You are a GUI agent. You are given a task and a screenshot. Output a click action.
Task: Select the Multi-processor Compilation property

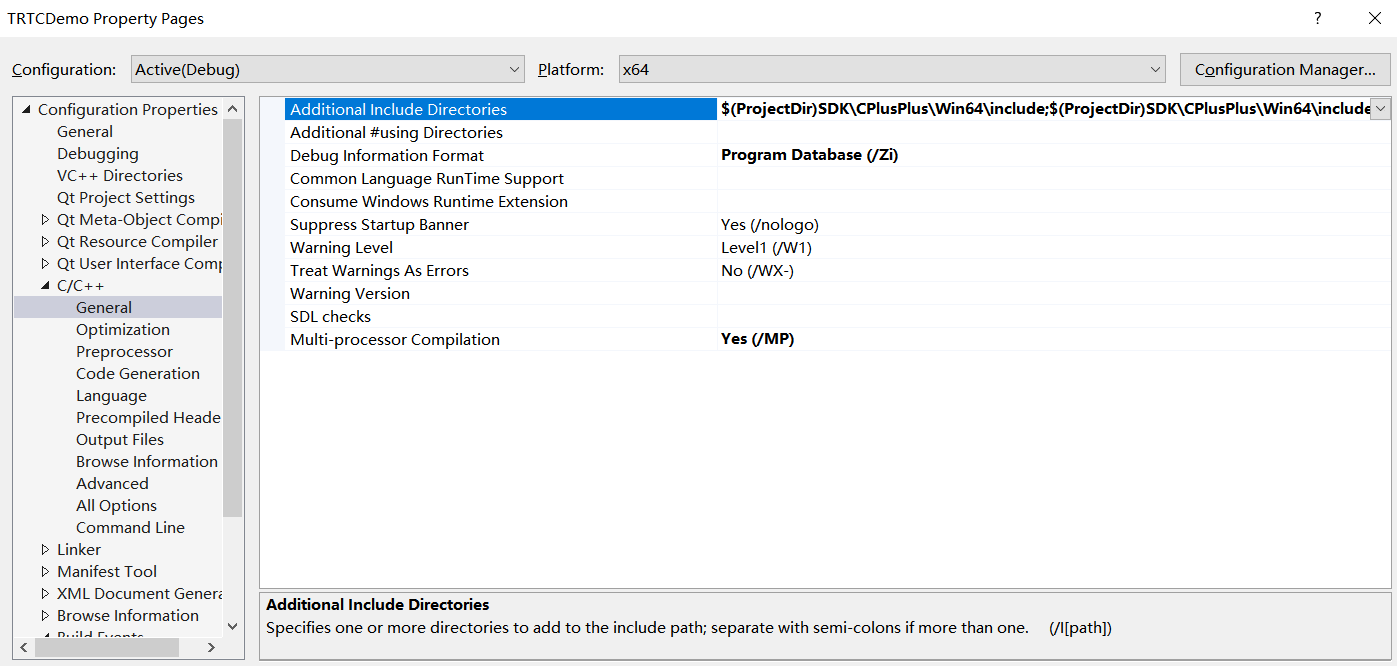tap(394, 340)
